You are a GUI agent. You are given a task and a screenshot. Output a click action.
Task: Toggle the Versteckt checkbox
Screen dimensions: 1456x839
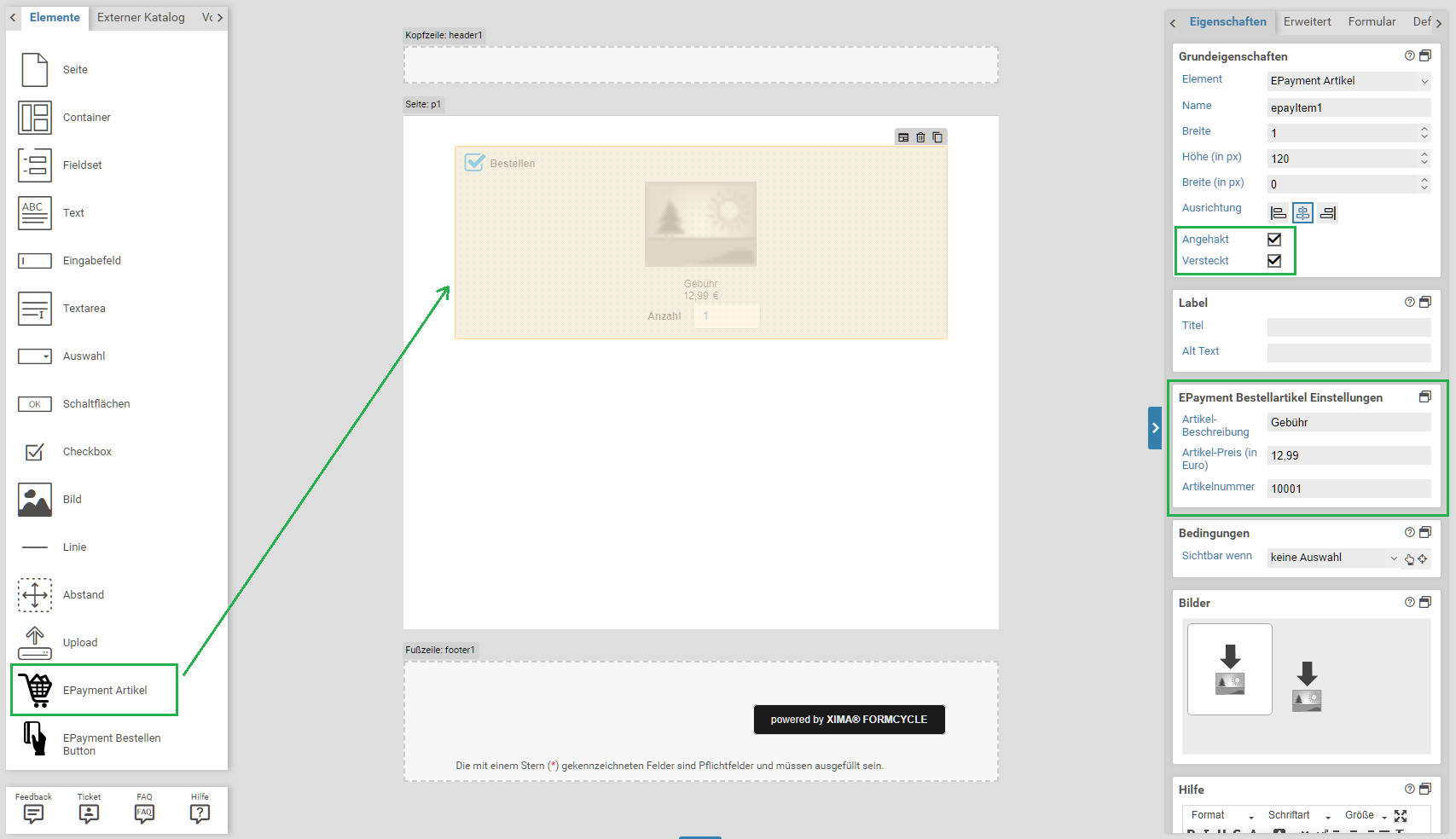[1274, 261]
